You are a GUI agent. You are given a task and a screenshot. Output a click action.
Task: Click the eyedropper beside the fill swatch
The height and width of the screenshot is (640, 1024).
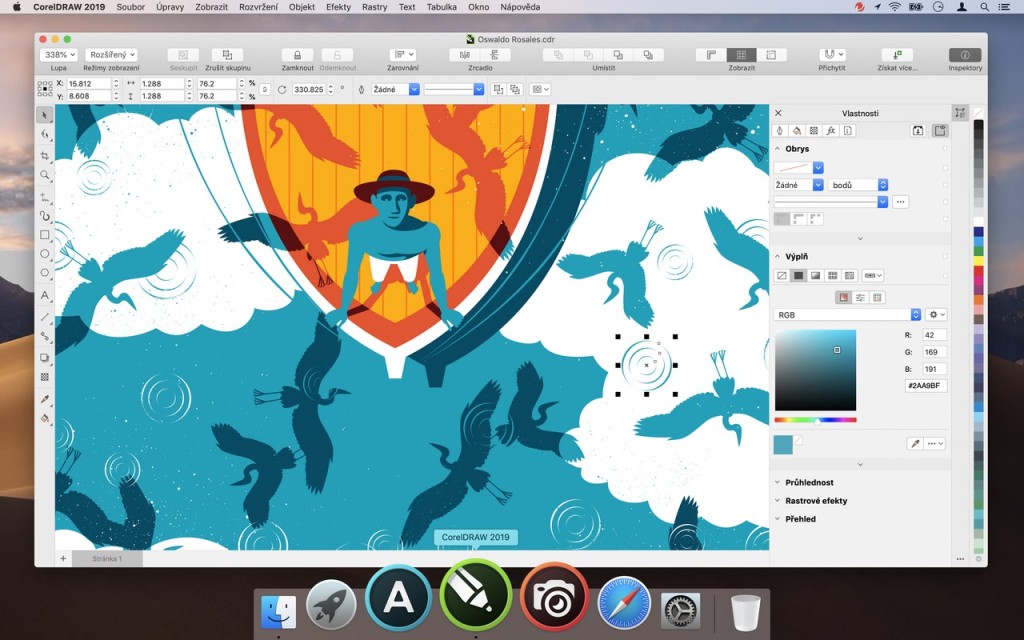click(915, 443)
